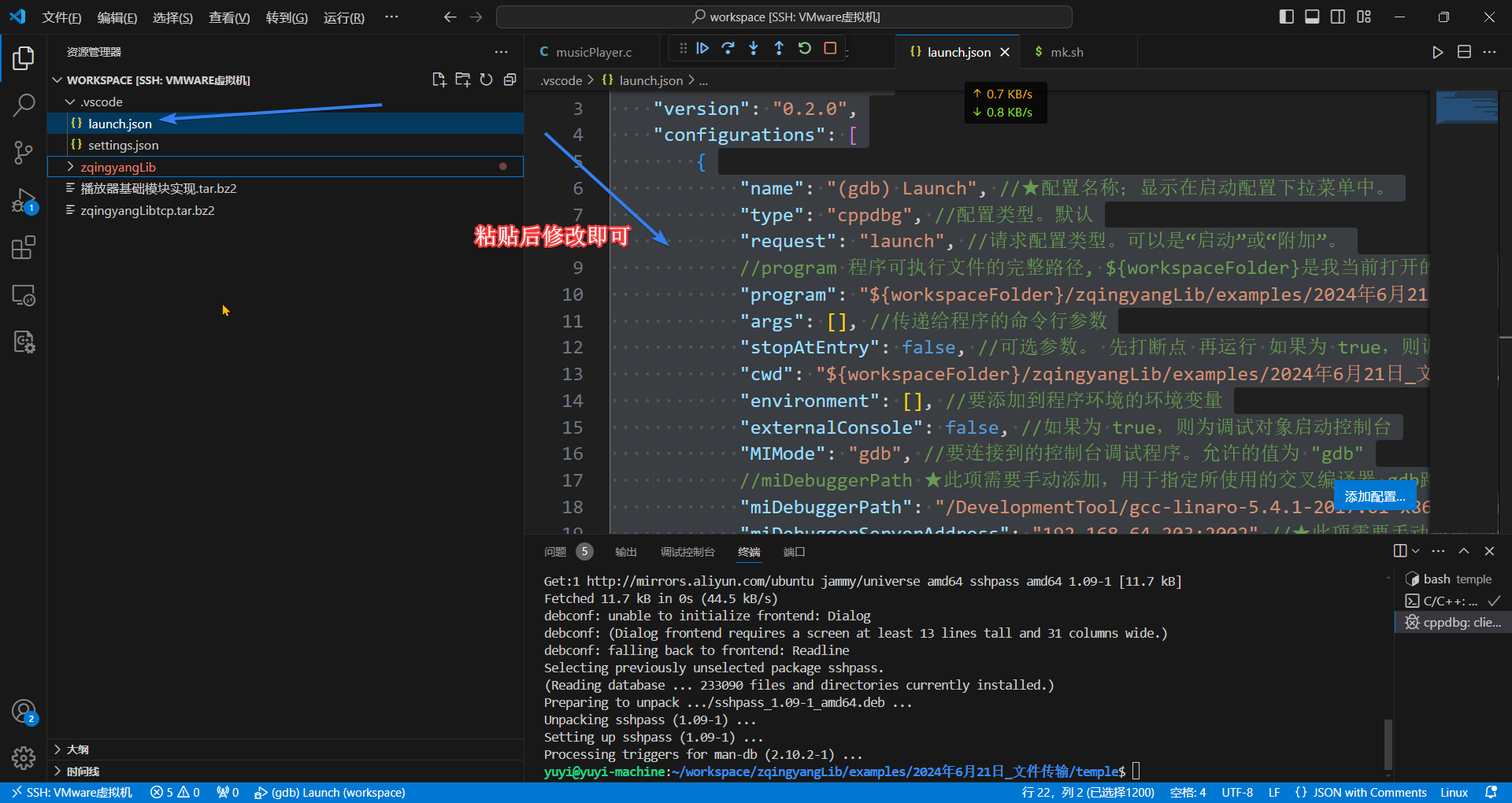Open Run and Debug view
This screenshot has height=803, width=1512.
[x=24, y=201]
